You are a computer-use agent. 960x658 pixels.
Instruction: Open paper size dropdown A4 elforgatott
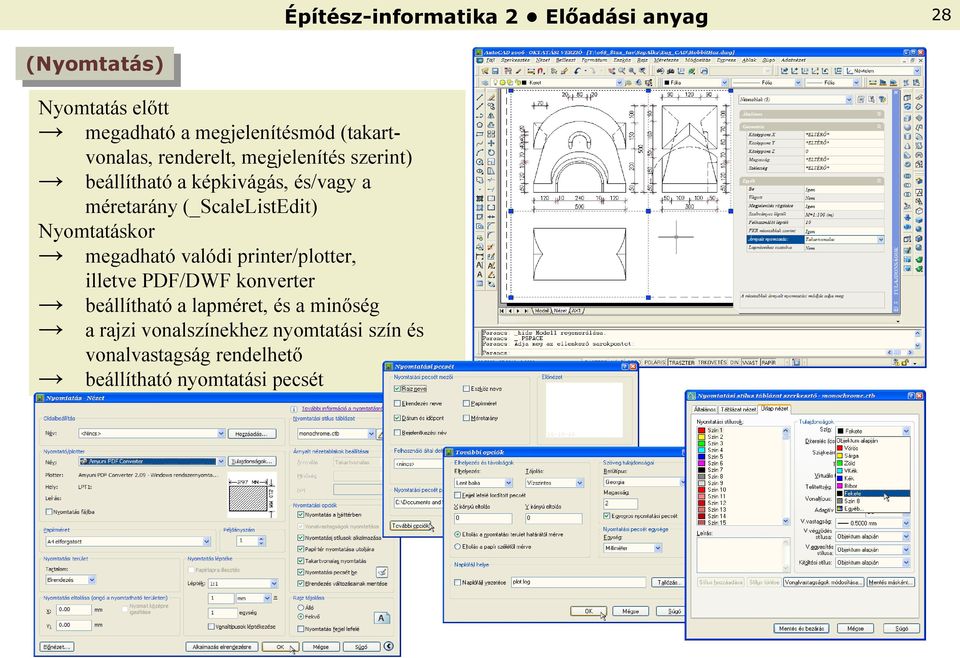coord(206,542)
